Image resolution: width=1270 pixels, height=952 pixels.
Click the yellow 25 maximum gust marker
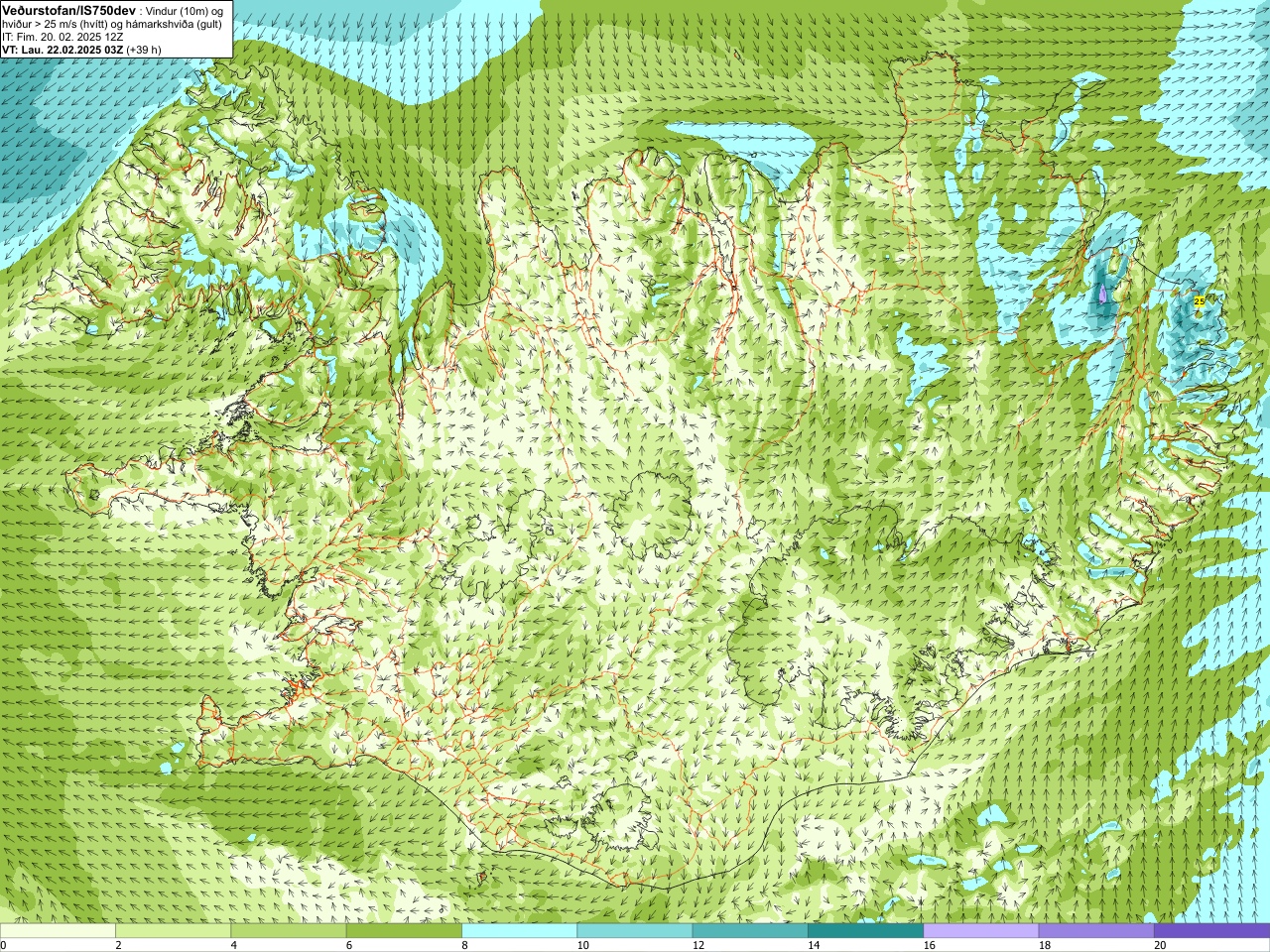[1199, 300]
